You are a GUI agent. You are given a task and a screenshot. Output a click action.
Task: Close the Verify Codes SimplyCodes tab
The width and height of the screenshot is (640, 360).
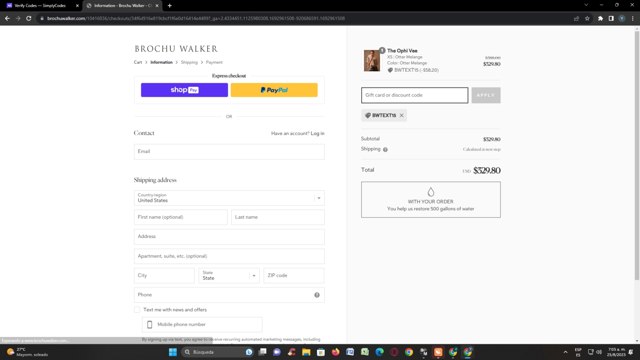[77, 6]
